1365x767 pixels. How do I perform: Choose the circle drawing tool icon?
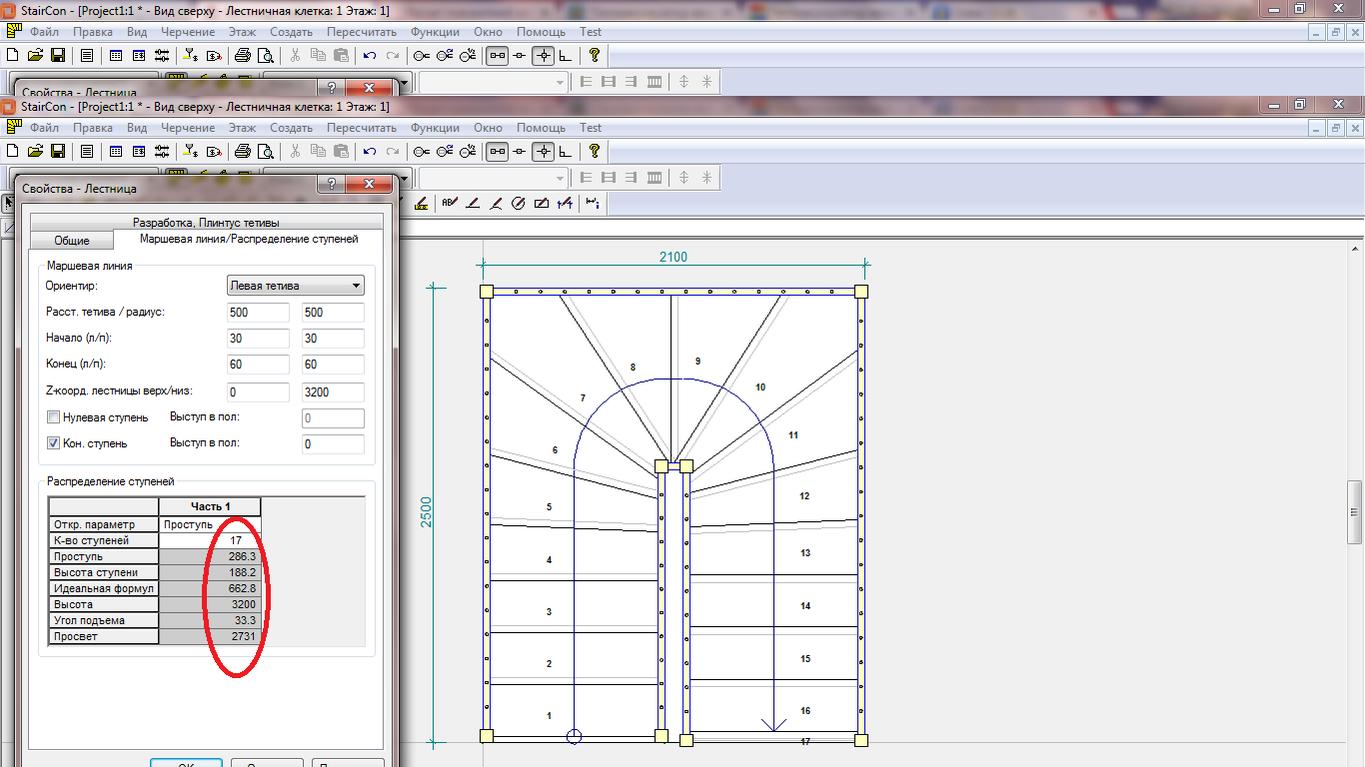(x=518, y=203)
